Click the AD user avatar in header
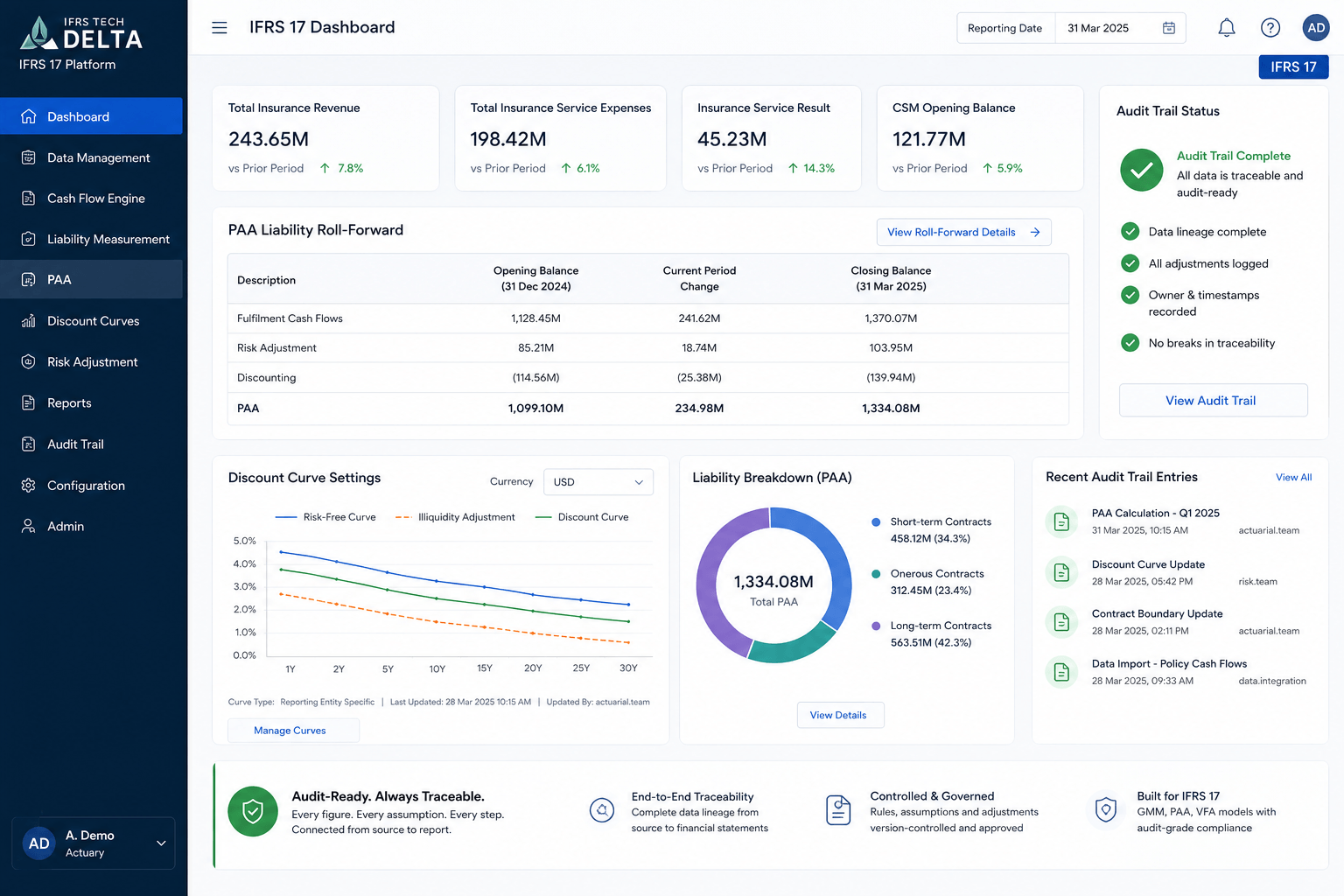 (x=1316, y=28)
